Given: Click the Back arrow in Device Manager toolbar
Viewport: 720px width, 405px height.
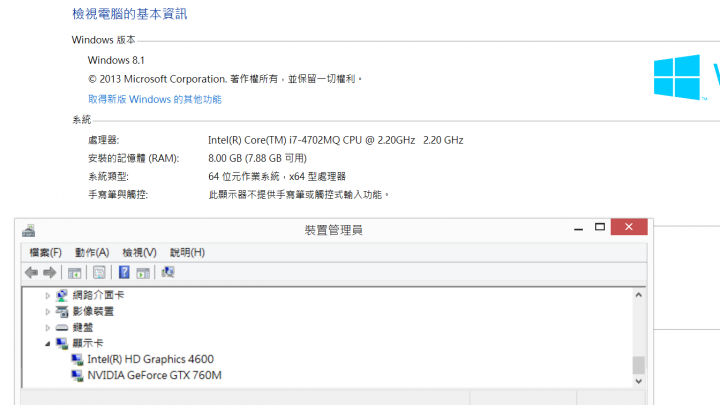Looking at the screenshot, I should pos(31,273).
